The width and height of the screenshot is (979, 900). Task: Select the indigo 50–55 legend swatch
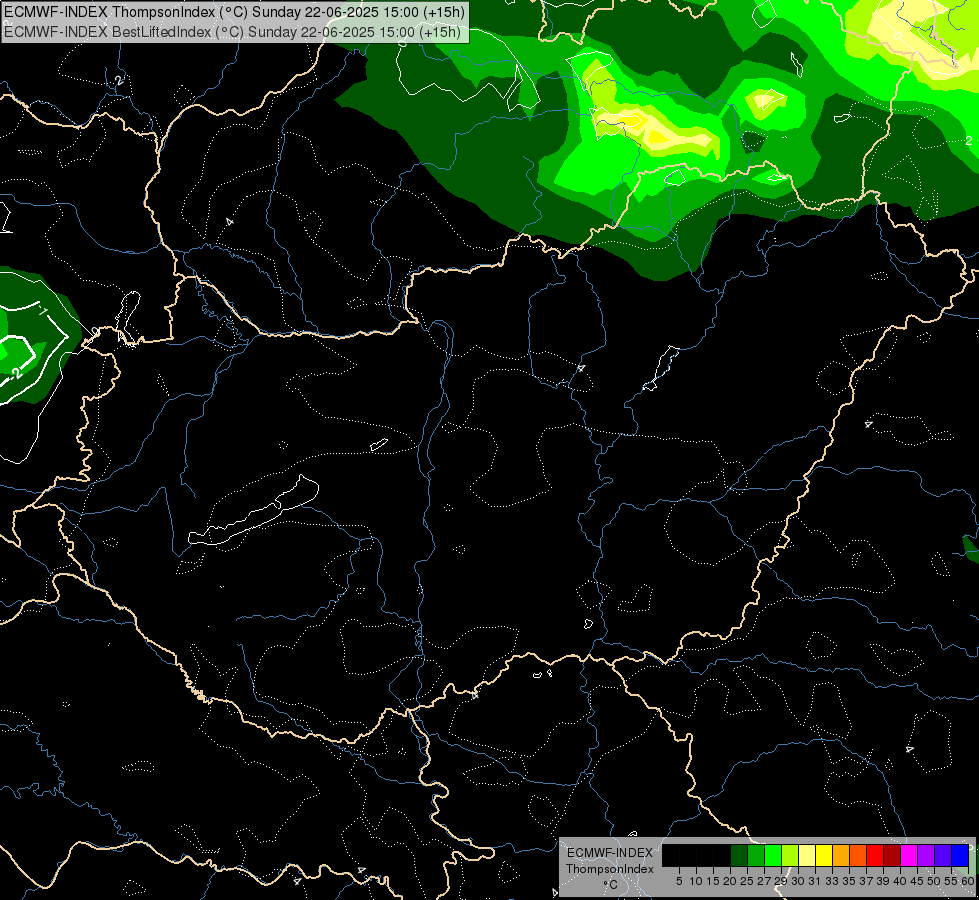943,855
